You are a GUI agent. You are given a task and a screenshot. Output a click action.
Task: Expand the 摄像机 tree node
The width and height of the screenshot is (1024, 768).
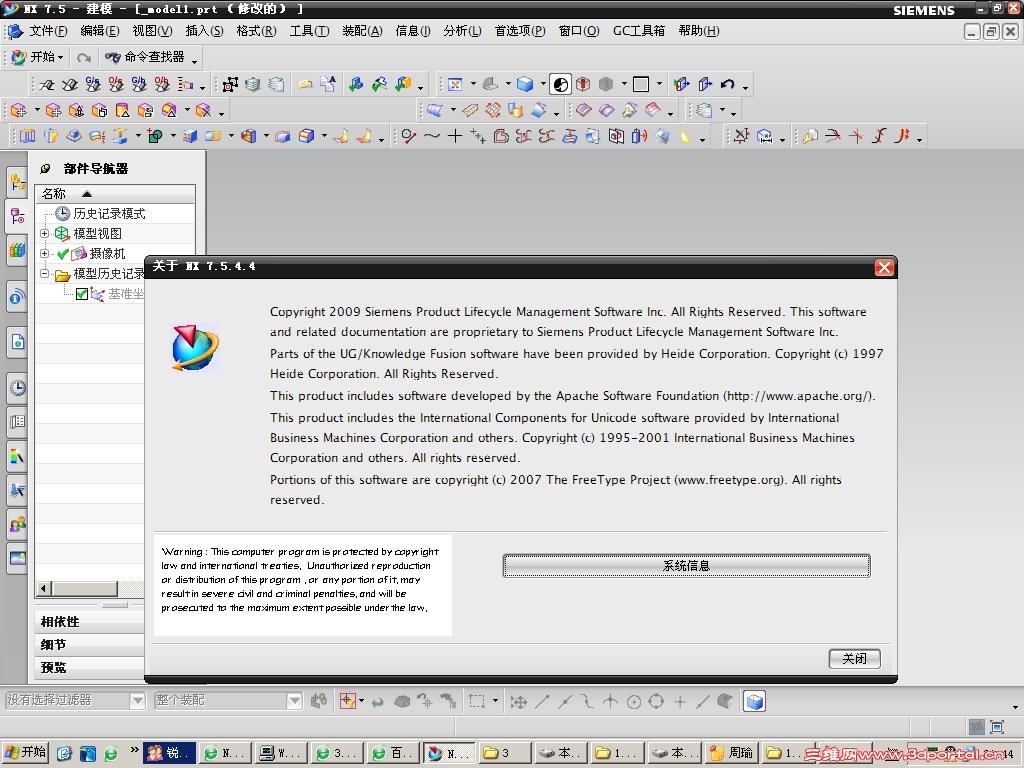pyautogui.click(x=44, y=253)
